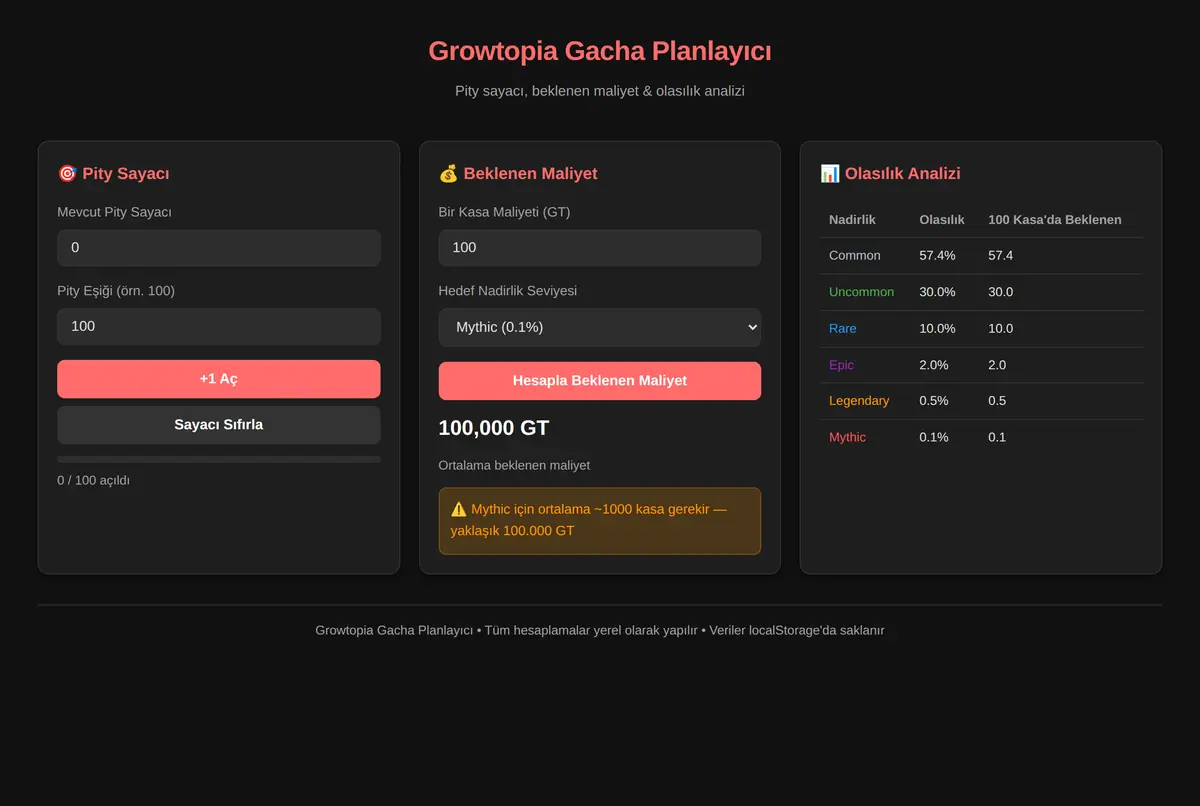Click the Sayacı Sıfırla button
Image resolution: width=1200 pixels, height=806 pixels.
click(219, 425)
